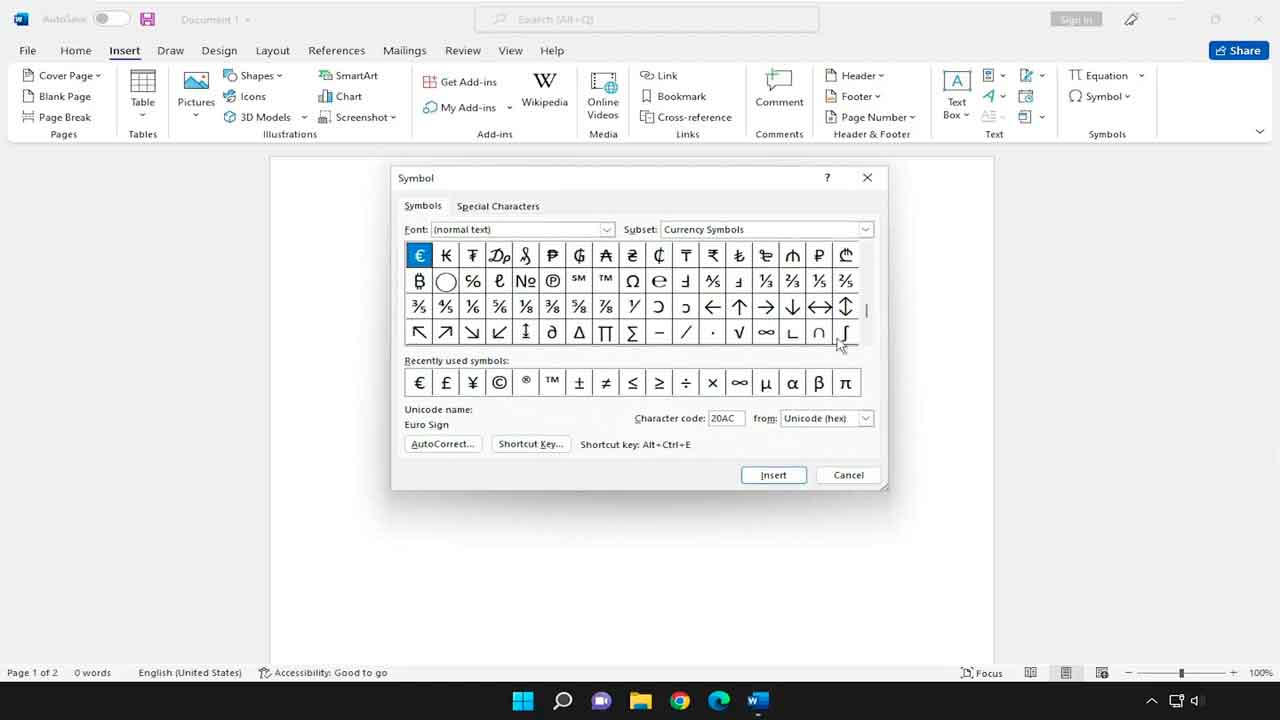The image size is (1280, 720).
Task: Click the AutoCorrect... button
Action: click(x=443, y=444)
